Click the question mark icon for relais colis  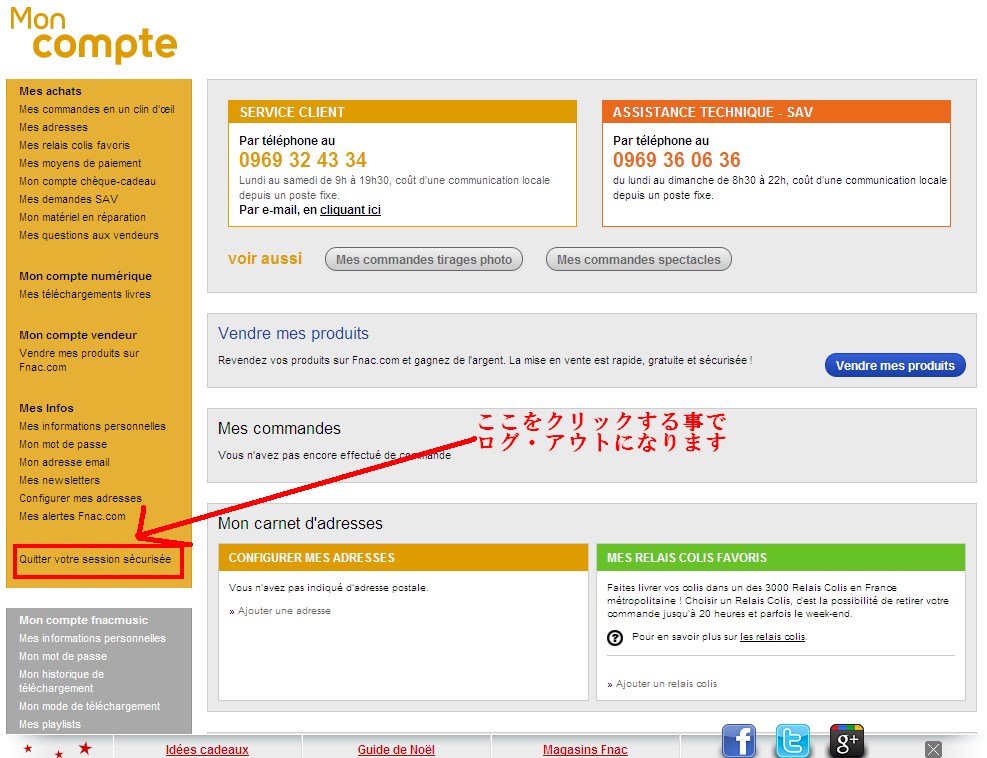[615, 638]
